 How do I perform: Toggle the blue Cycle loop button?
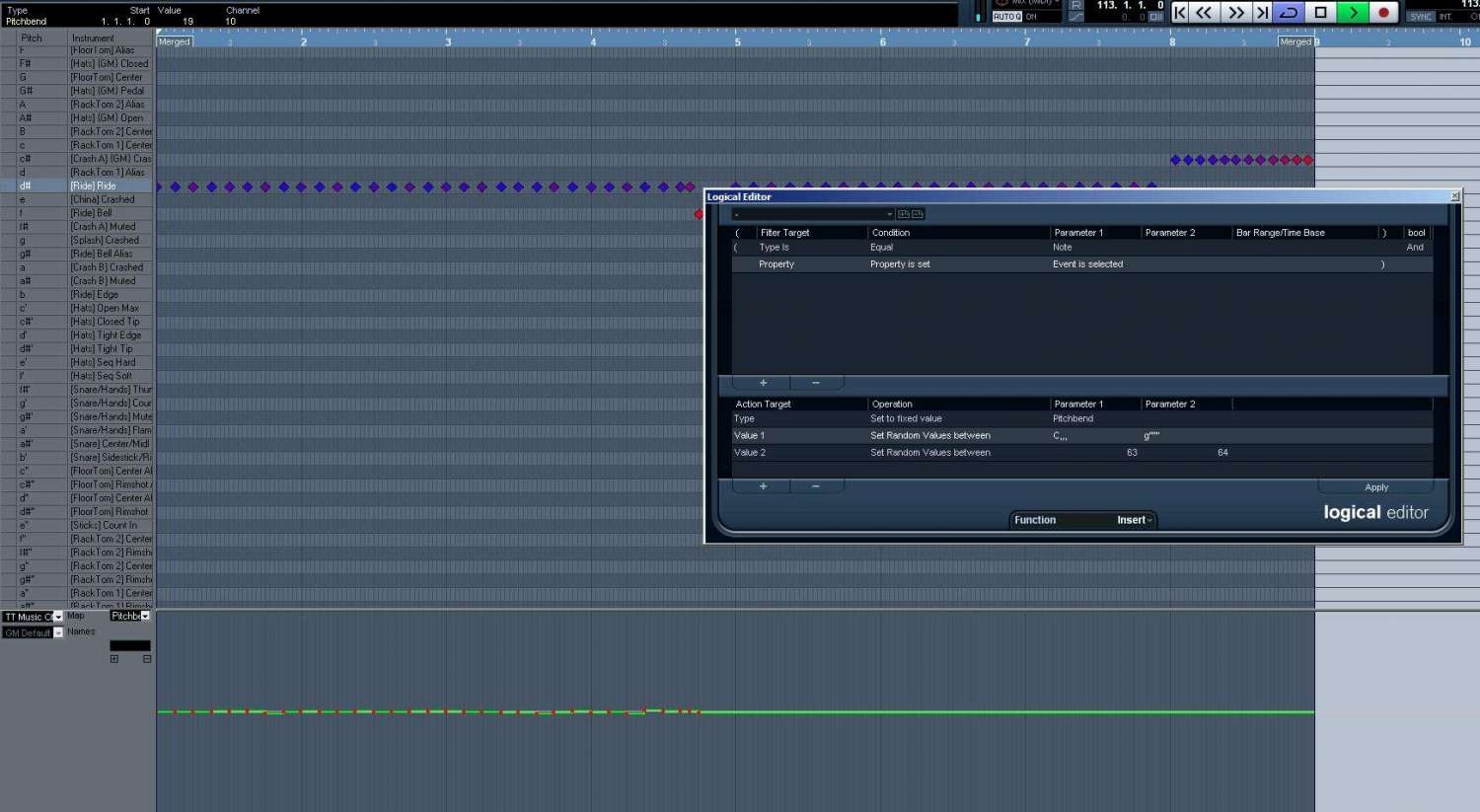pos(1289,13)
